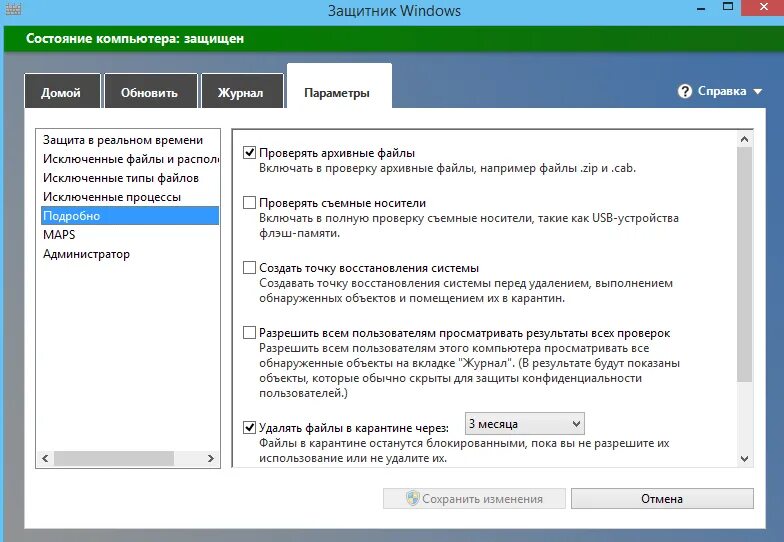Screen dimensions: 784x542
Task: Open the 3 месяца quarantine period dropdown
Action: pos(524,424)
